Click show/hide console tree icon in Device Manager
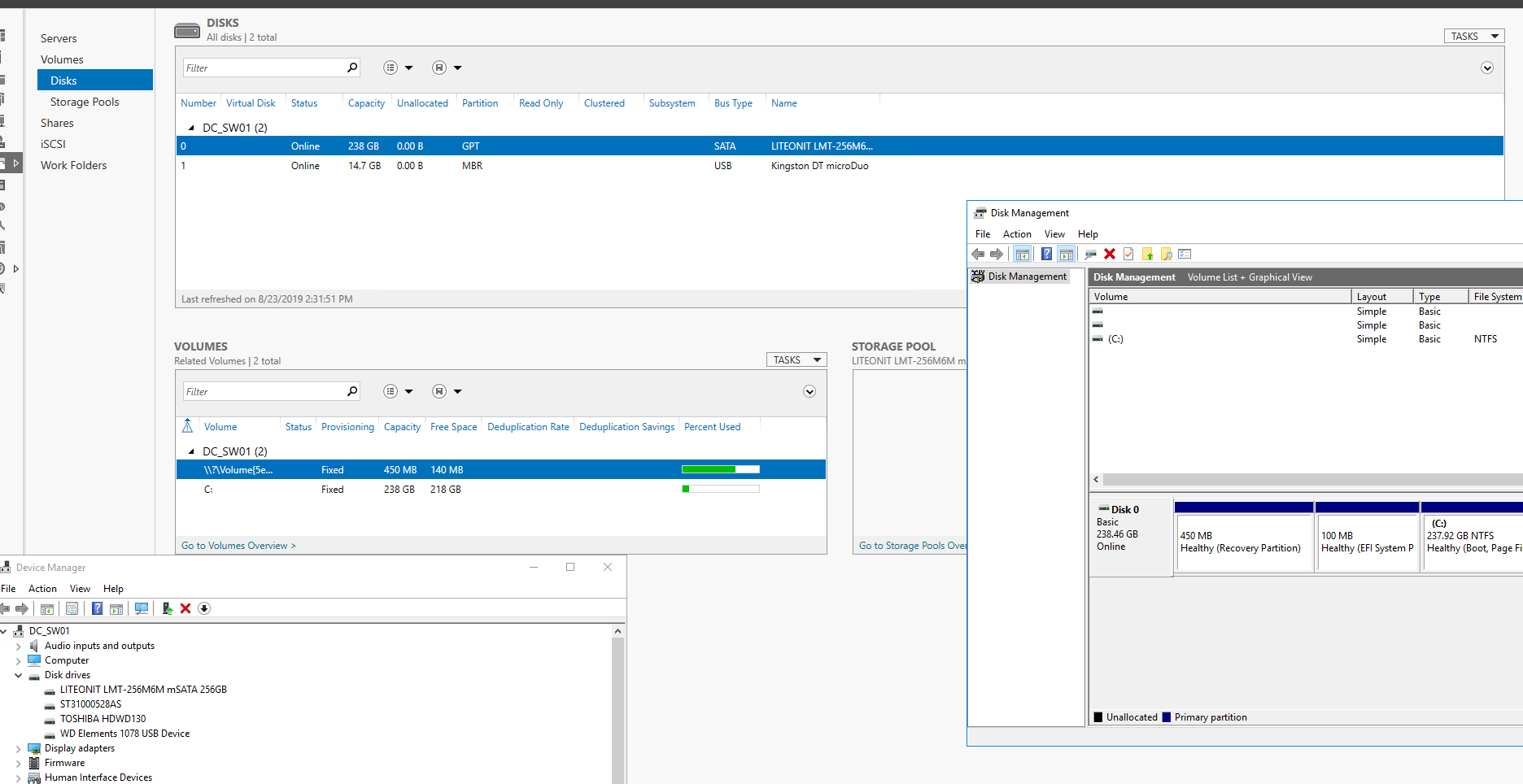The image size is (1523, 784). coord(47,608)
